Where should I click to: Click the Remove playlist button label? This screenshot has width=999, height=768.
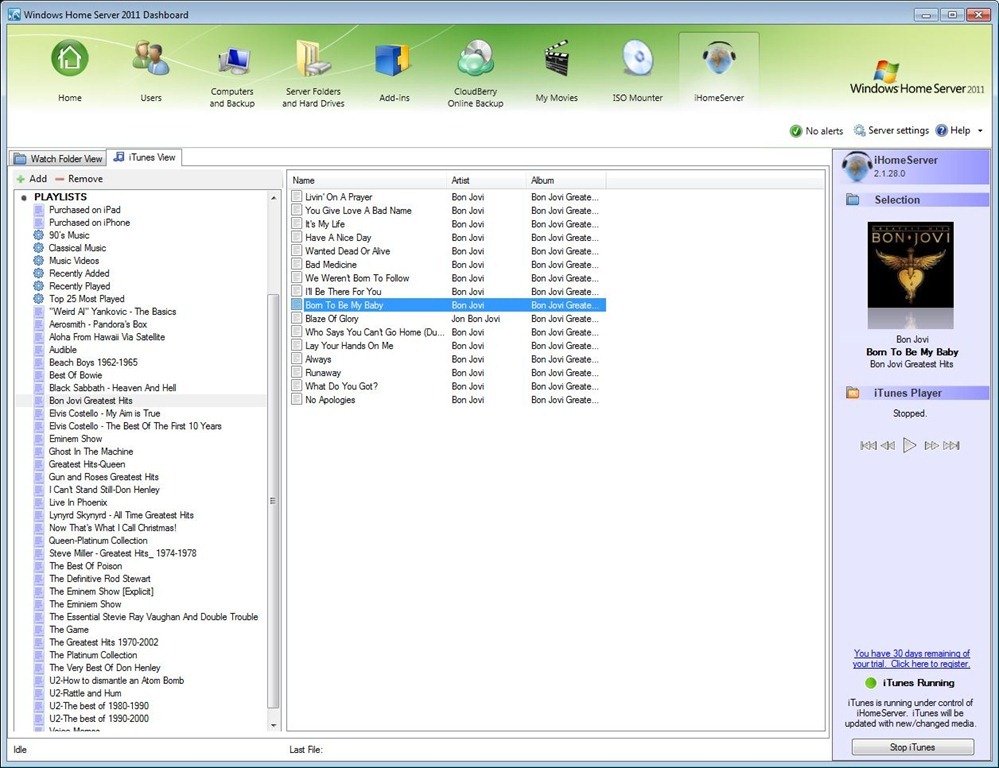(x=85, y=179)
